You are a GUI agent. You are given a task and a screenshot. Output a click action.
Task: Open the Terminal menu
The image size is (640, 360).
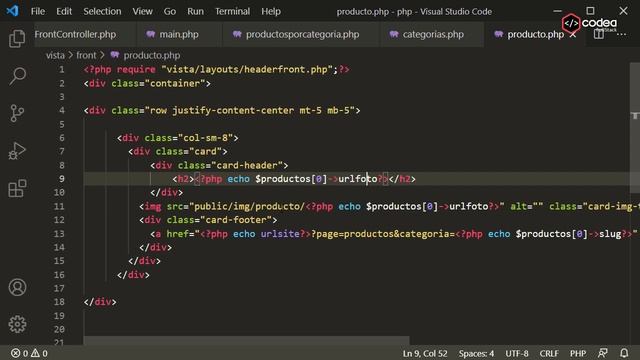click(232, 11)
